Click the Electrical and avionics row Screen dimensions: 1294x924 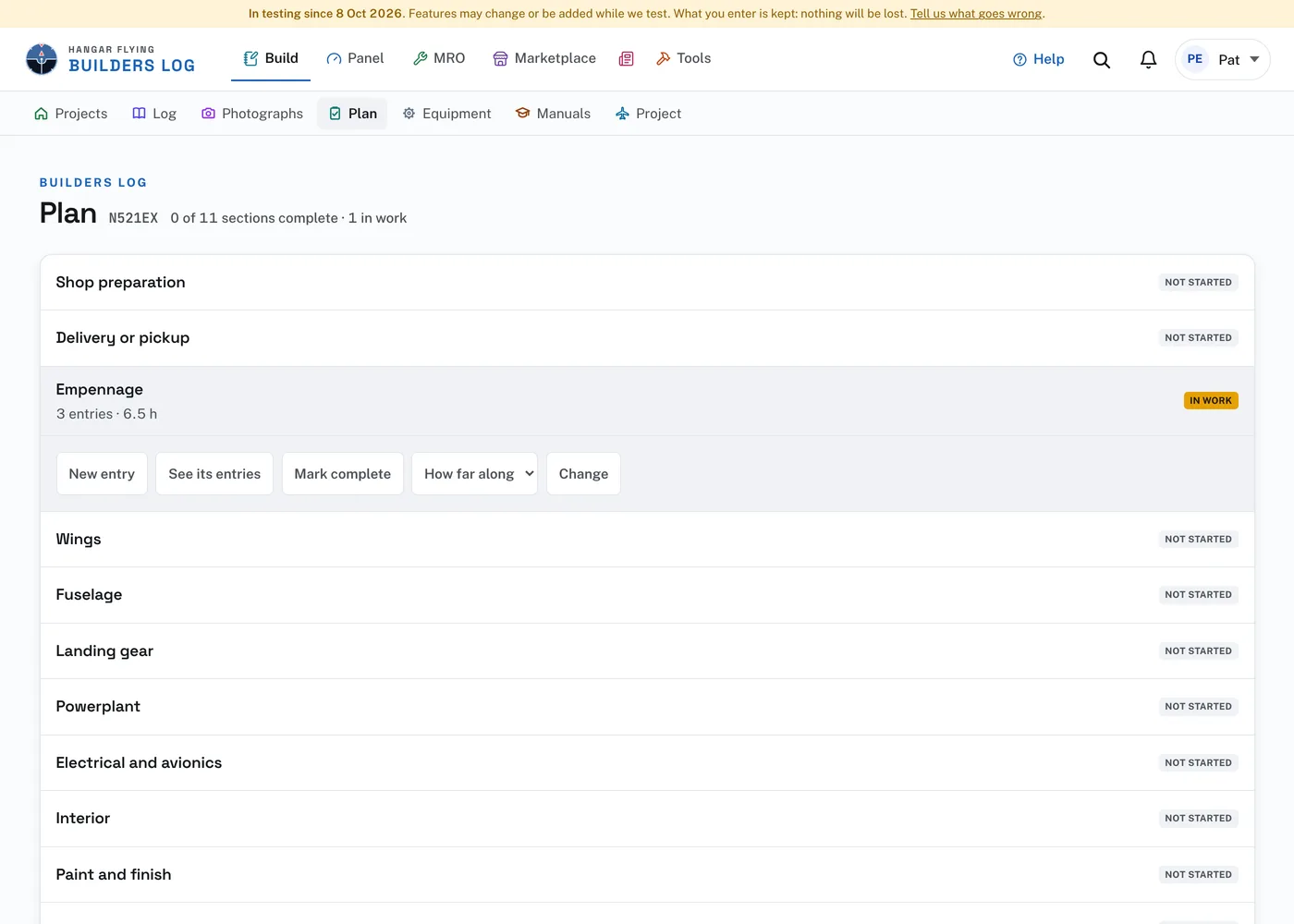point(647,763)
